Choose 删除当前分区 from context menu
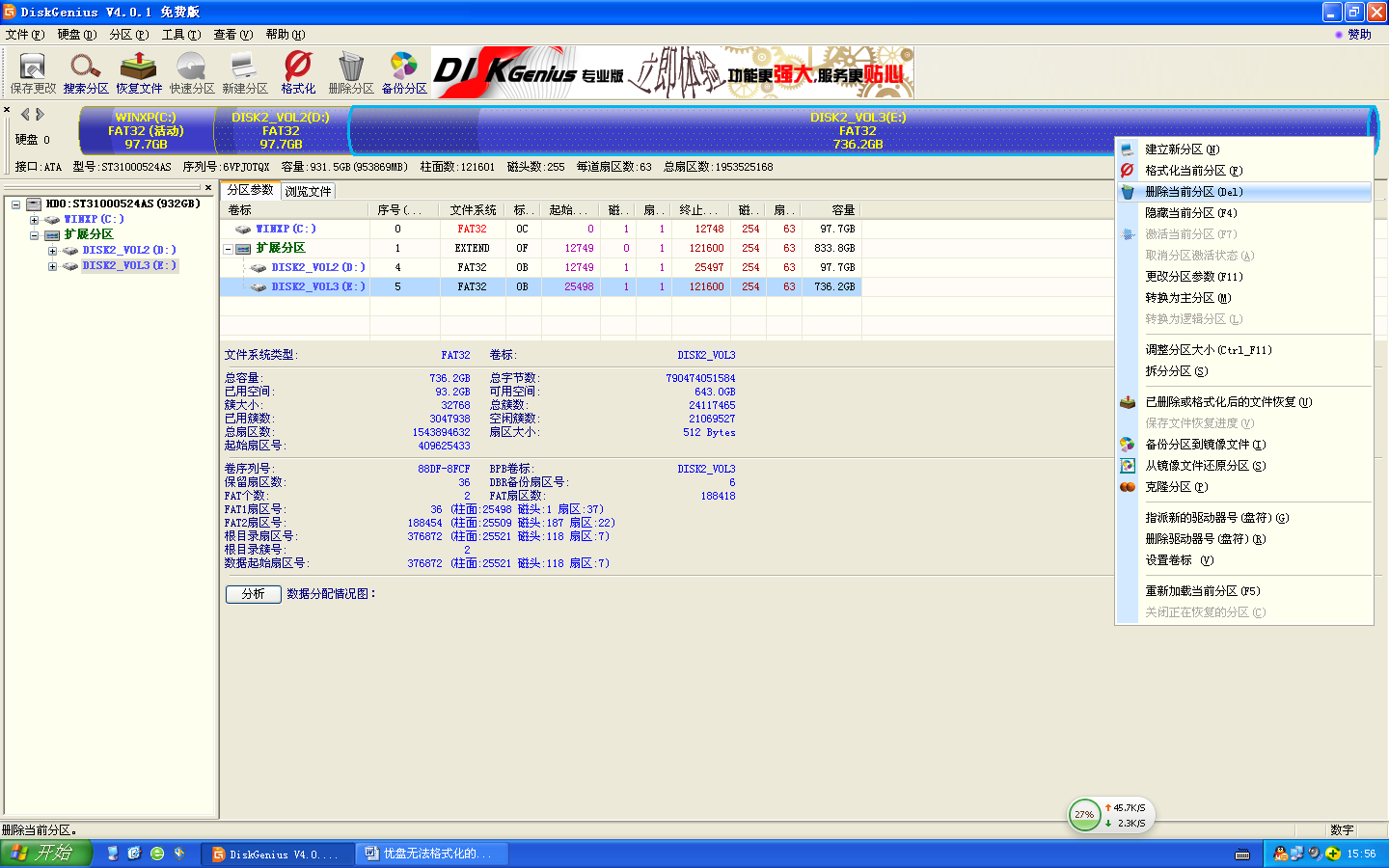This screenshot has width=1389, height=868. (x=1193, y=192)
